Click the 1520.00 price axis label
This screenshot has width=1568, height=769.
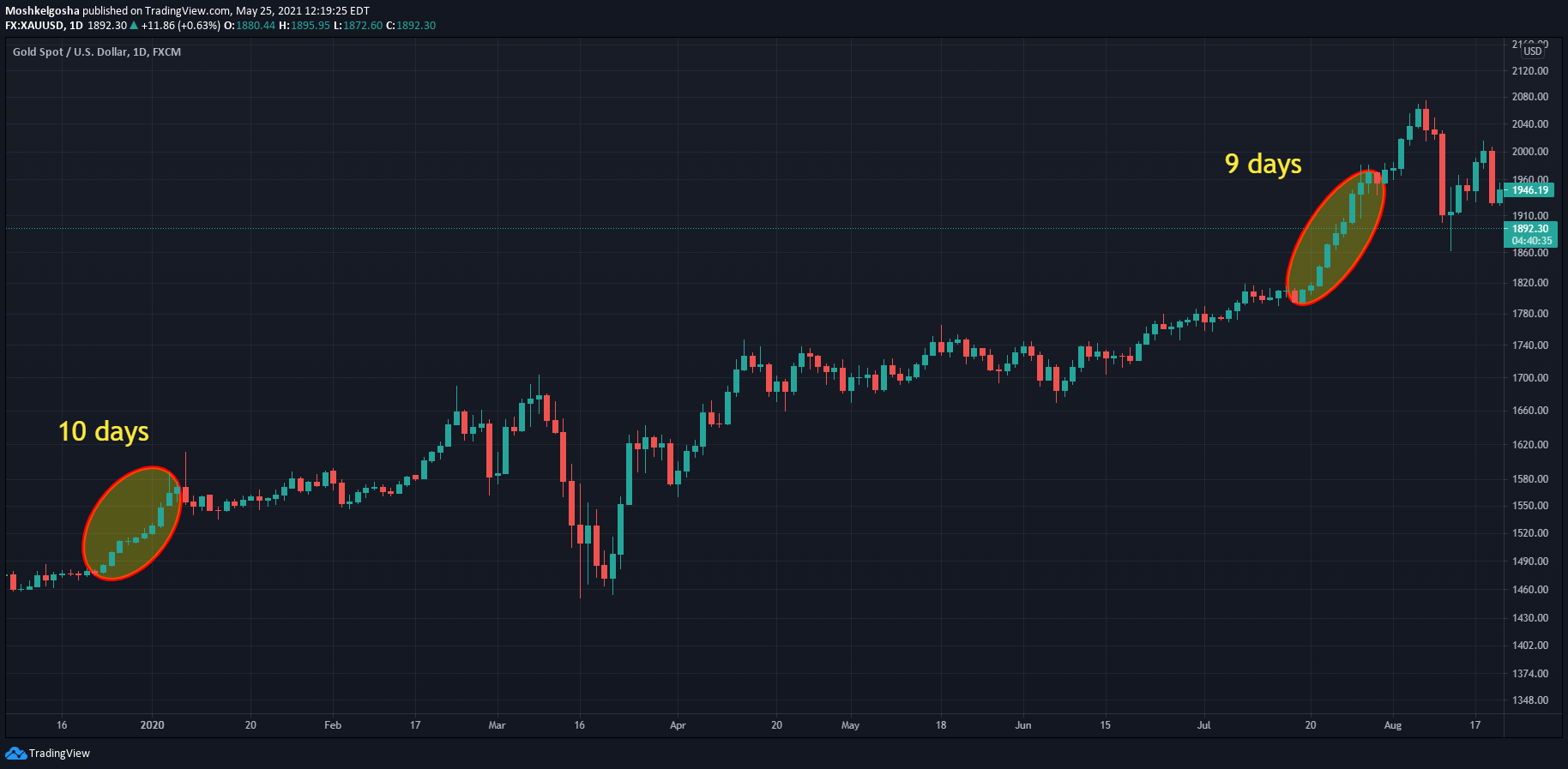pos(1530,533)
